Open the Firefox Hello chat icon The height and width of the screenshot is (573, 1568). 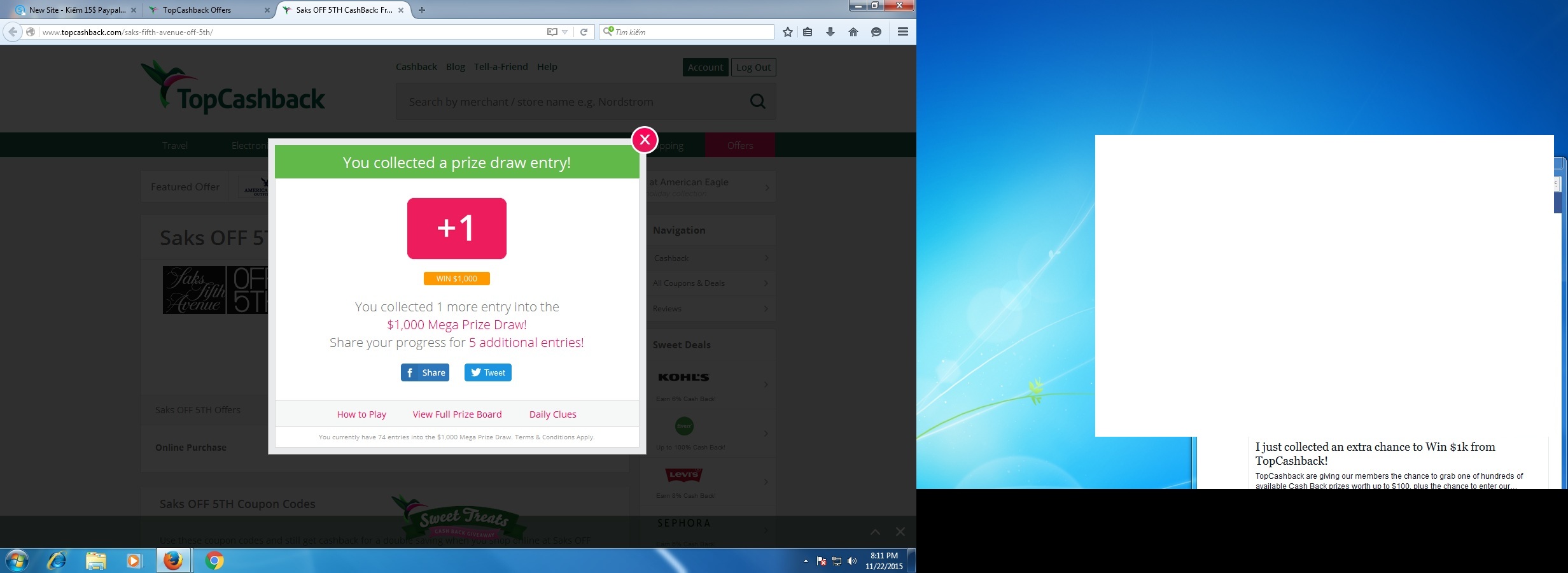tap(876, 32)
